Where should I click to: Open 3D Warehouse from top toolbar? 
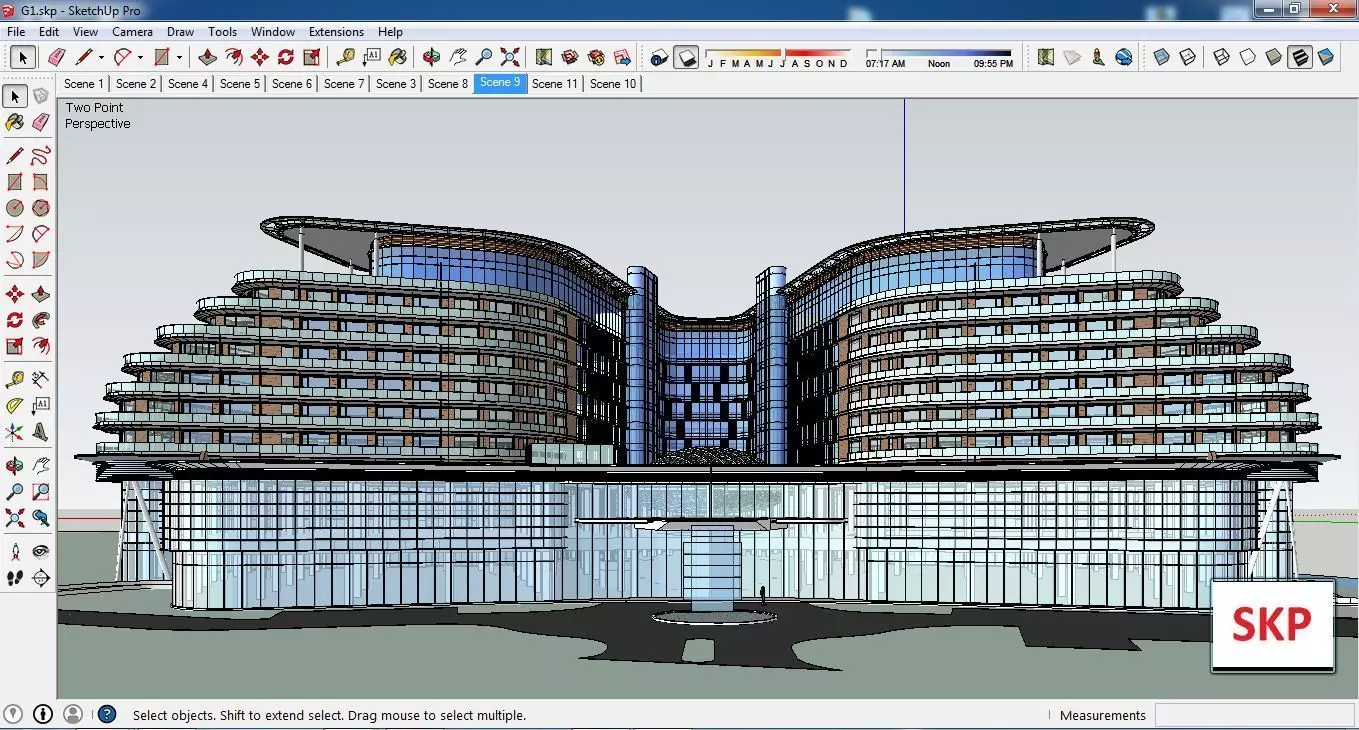click(570, 57)
